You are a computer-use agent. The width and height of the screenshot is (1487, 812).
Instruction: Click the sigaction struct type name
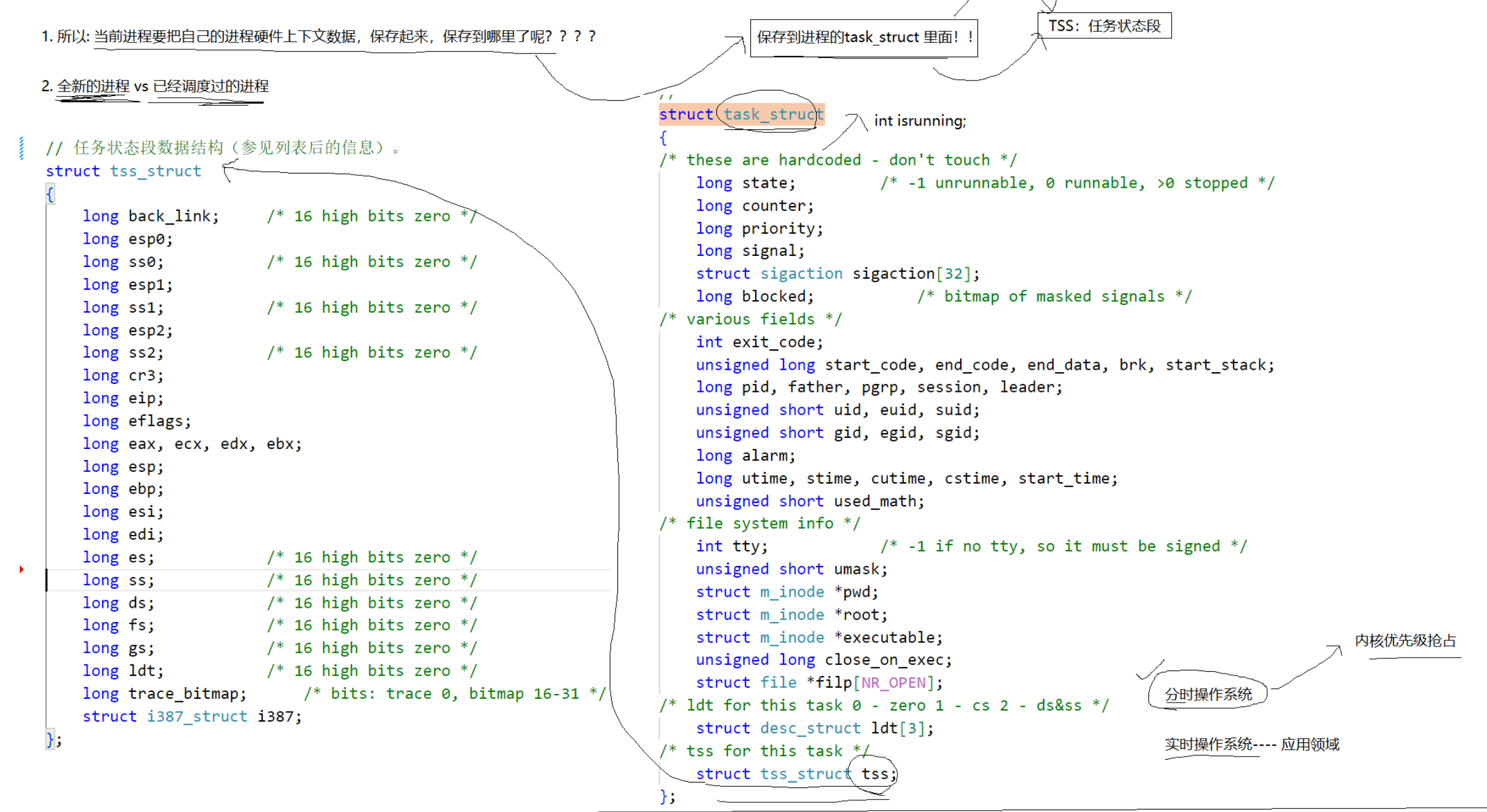point(801,274)
